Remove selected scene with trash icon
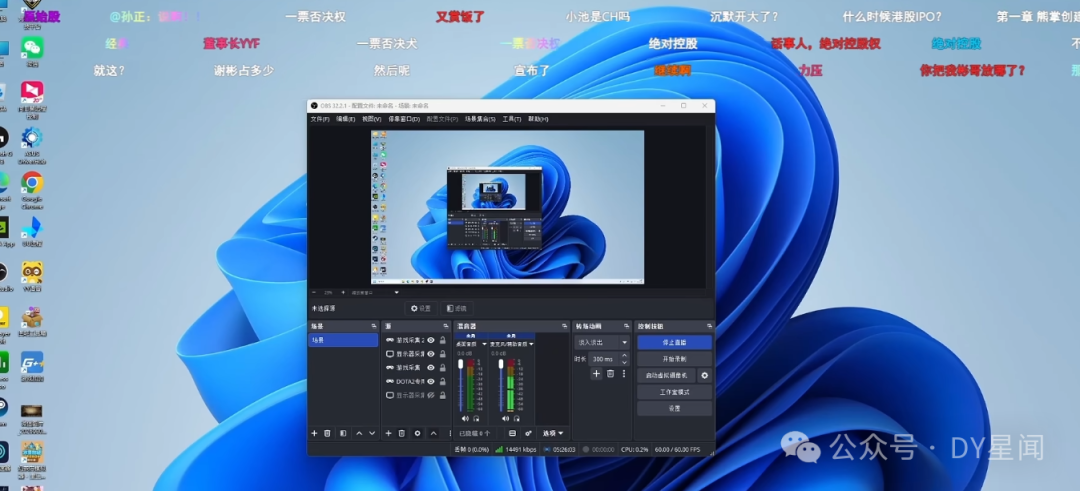This screenshot has width=1080, height=491. (x=327, y=433)
